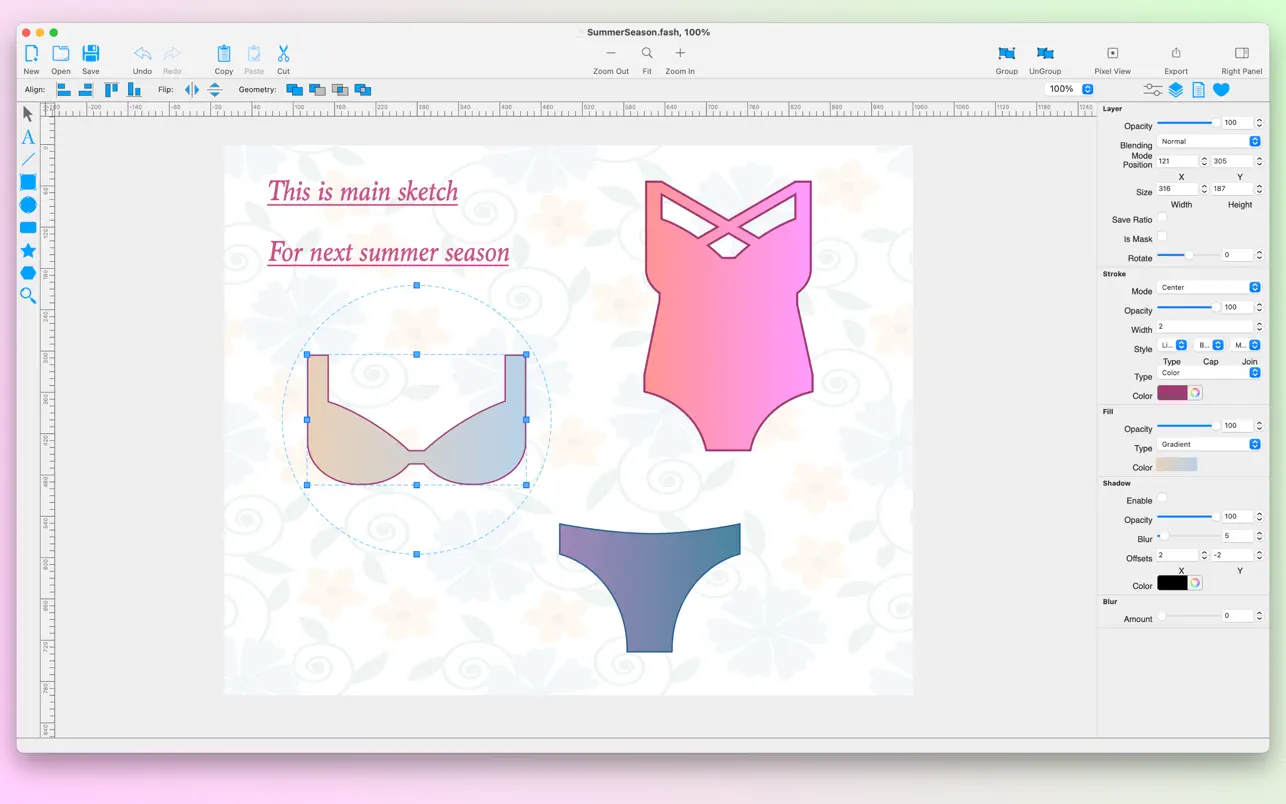Click the heart favorites icon
This screenshot has height=804, width=1286.
click(1221, 90)
